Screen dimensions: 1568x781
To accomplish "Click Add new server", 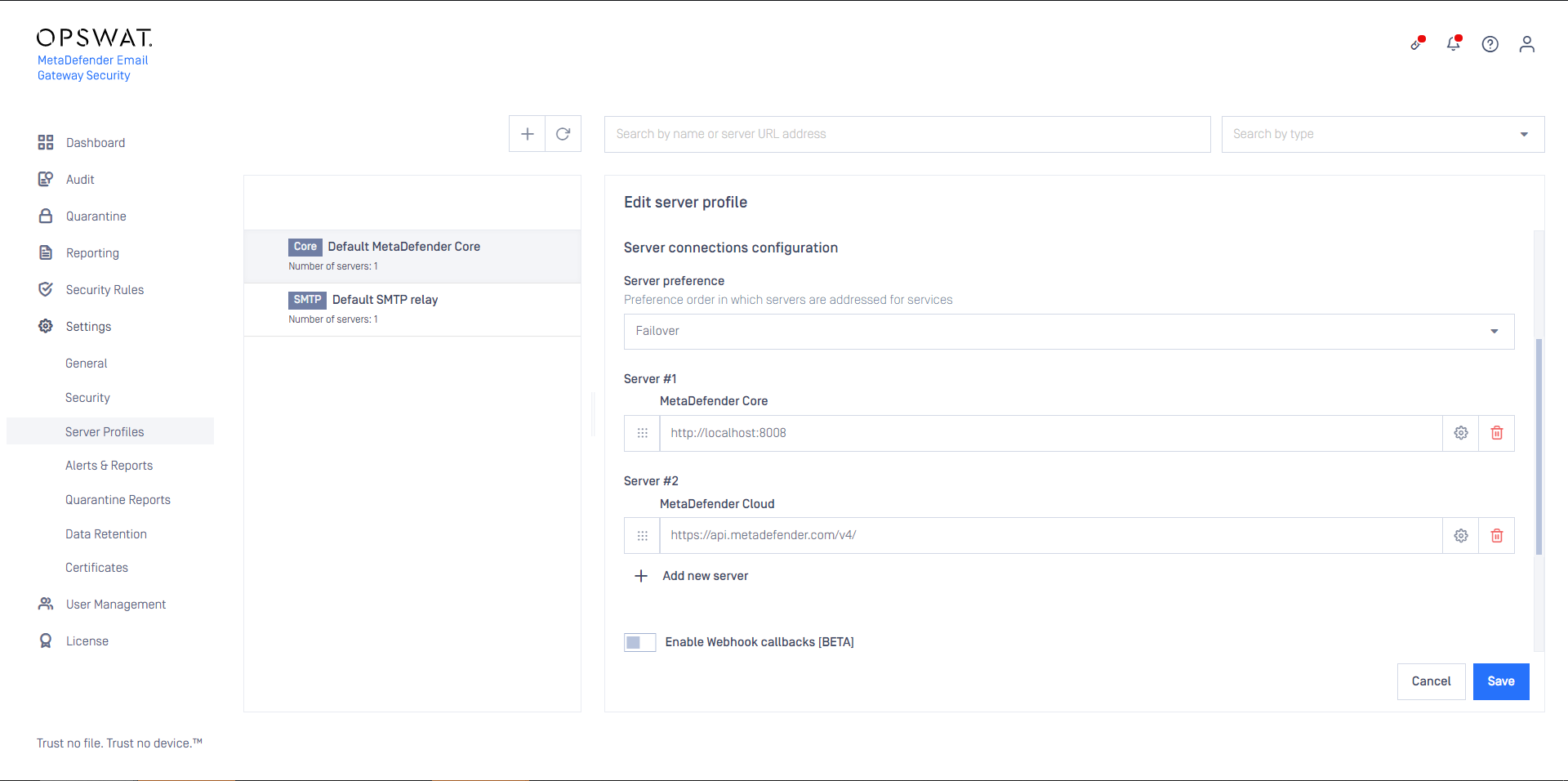I will [x=706, y=576].
